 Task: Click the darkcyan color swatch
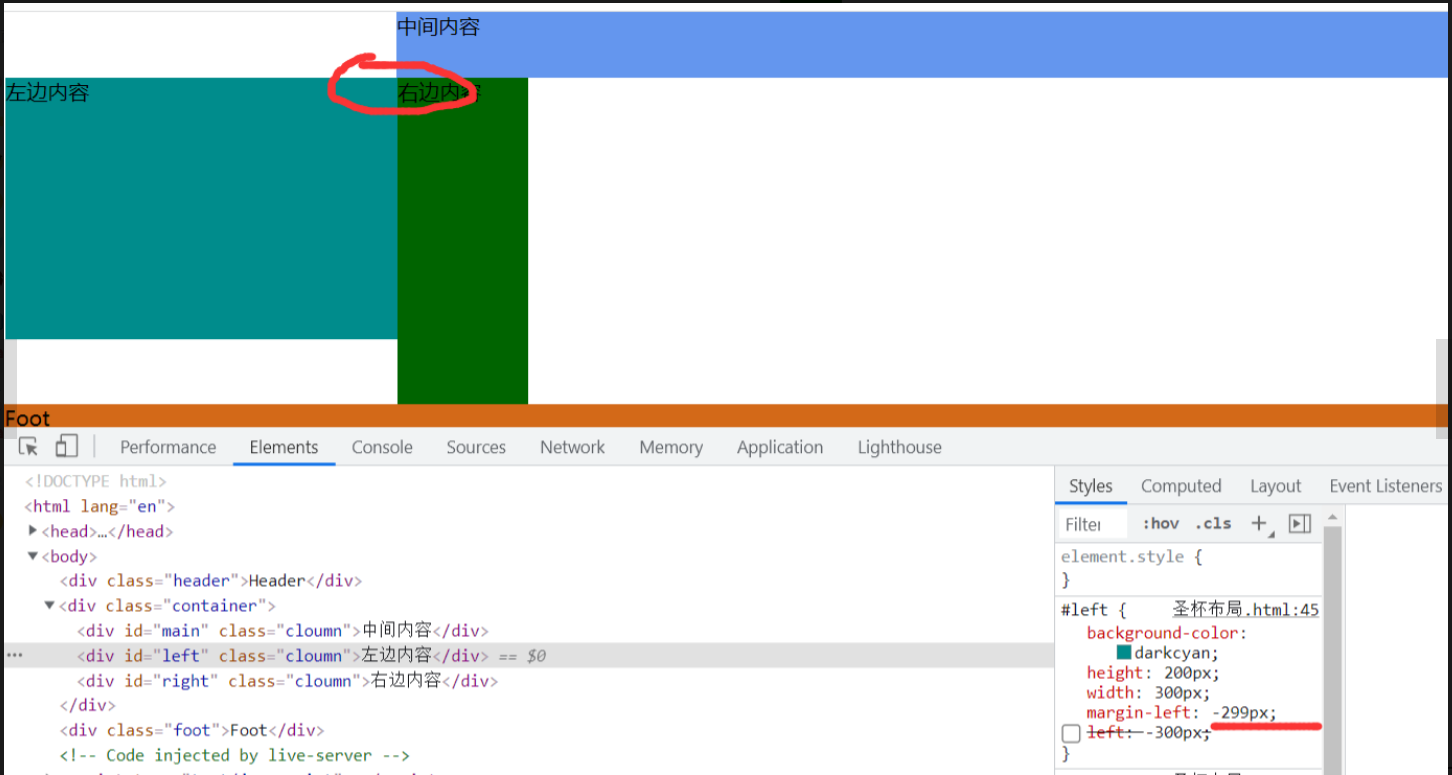click(x=1124, y=652)
